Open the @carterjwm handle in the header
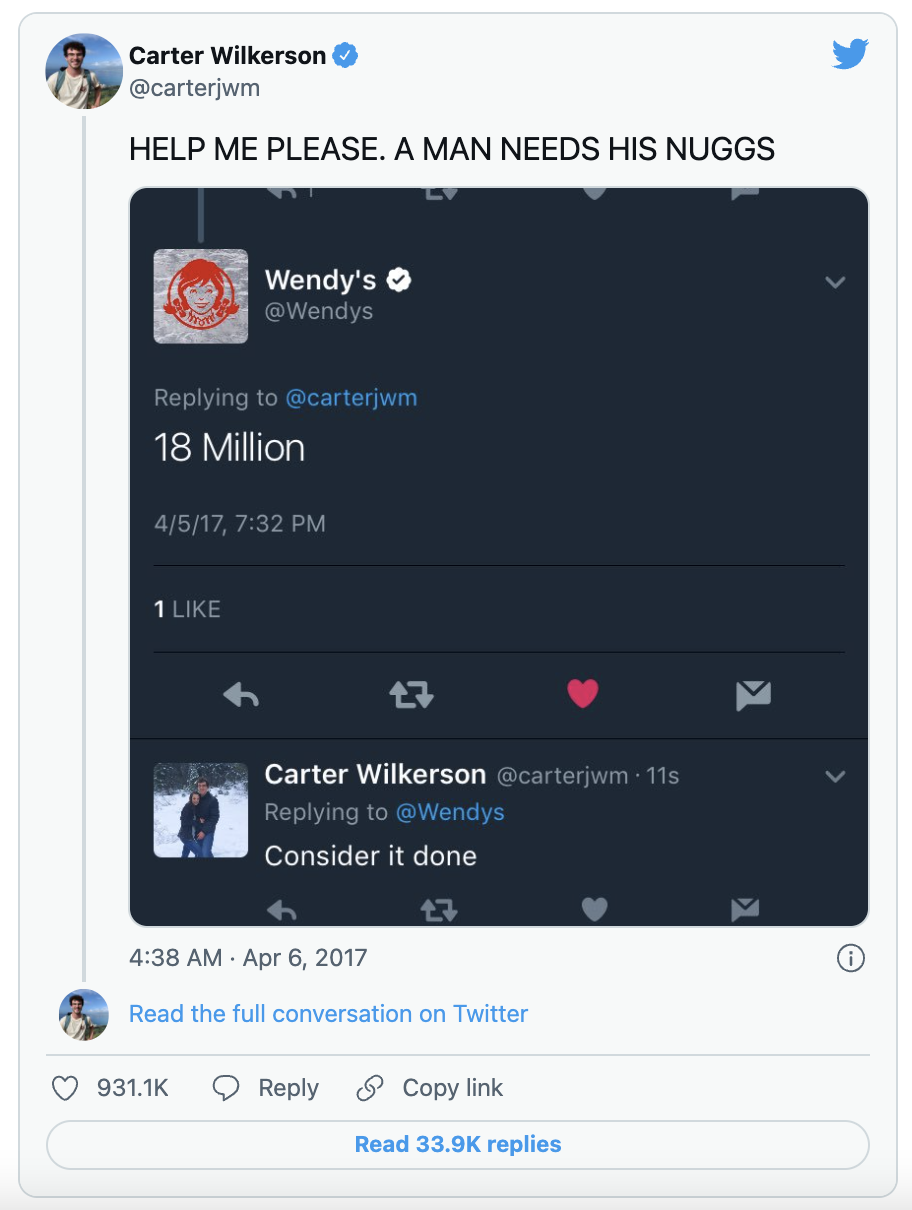The width and height of the screenshot is (912, 1210). tap(194, 87)
